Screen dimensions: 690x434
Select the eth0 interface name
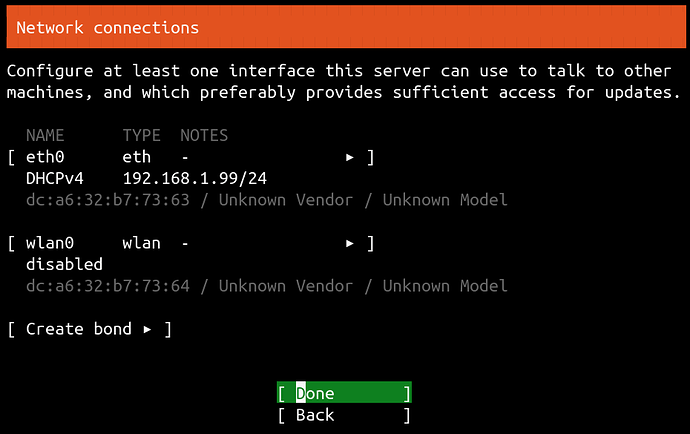click(45, 157)
